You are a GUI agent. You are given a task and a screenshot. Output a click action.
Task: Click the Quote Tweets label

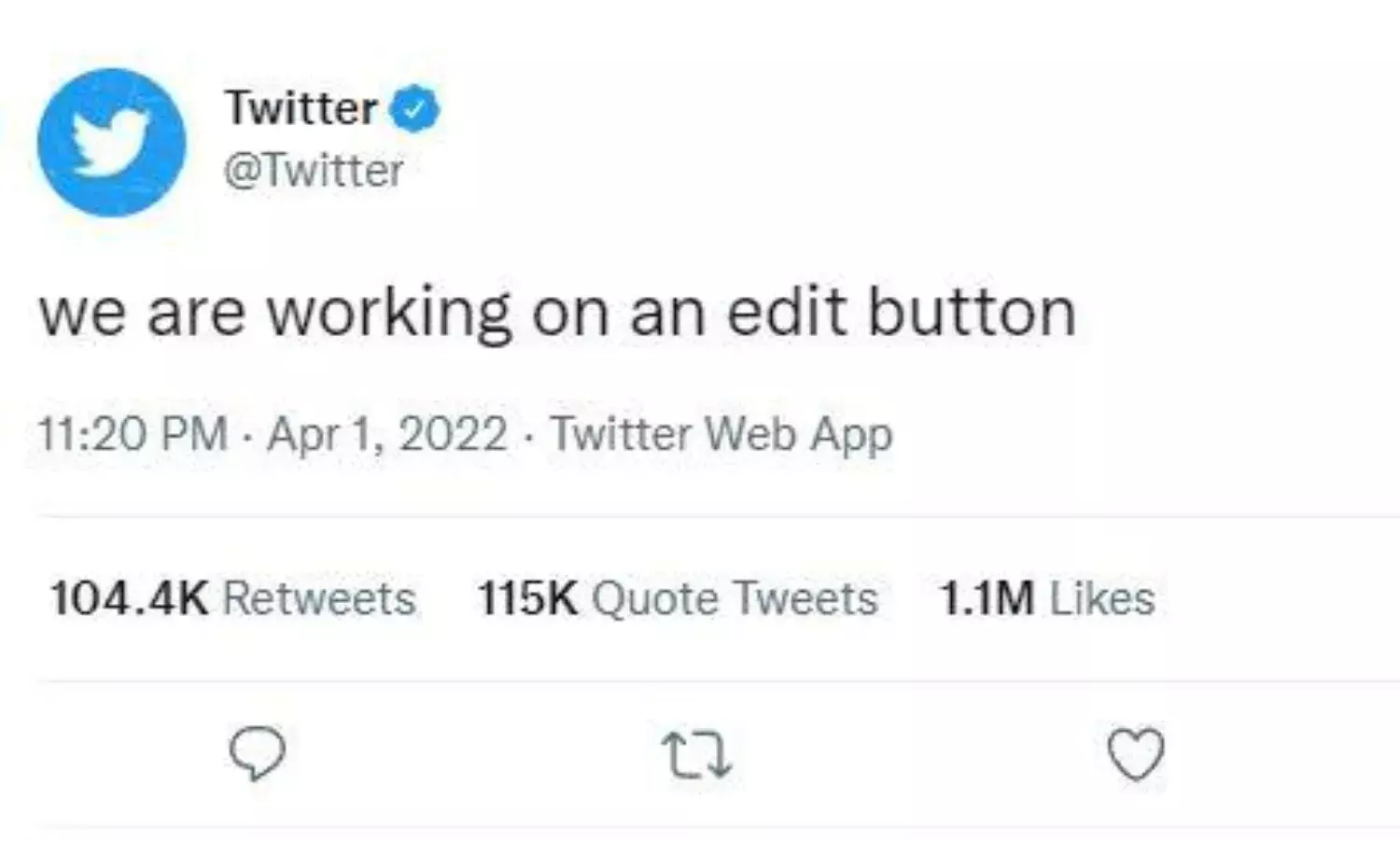(735, 598)
